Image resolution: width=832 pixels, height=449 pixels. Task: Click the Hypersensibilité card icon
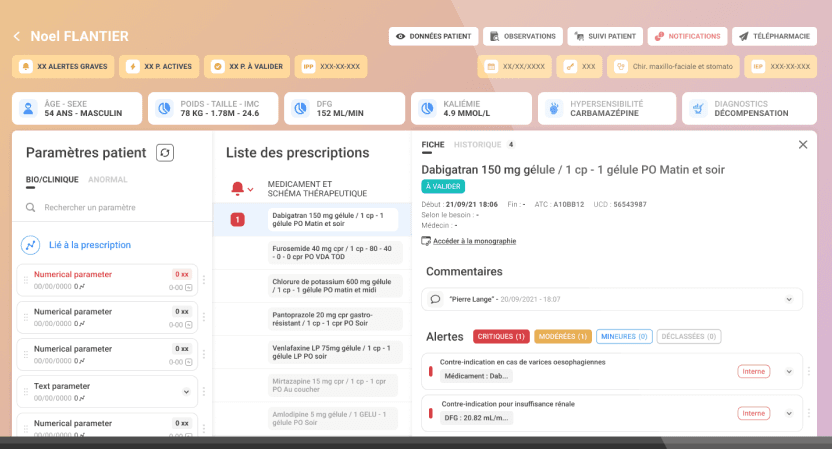(554, 108)
